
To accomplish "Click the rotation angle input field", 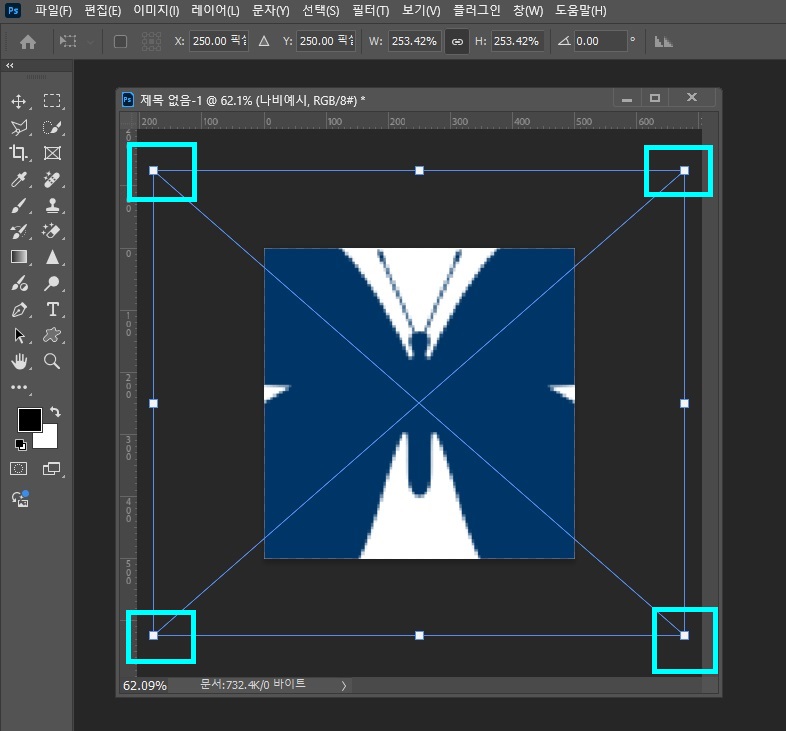I will tap(600, 41).
